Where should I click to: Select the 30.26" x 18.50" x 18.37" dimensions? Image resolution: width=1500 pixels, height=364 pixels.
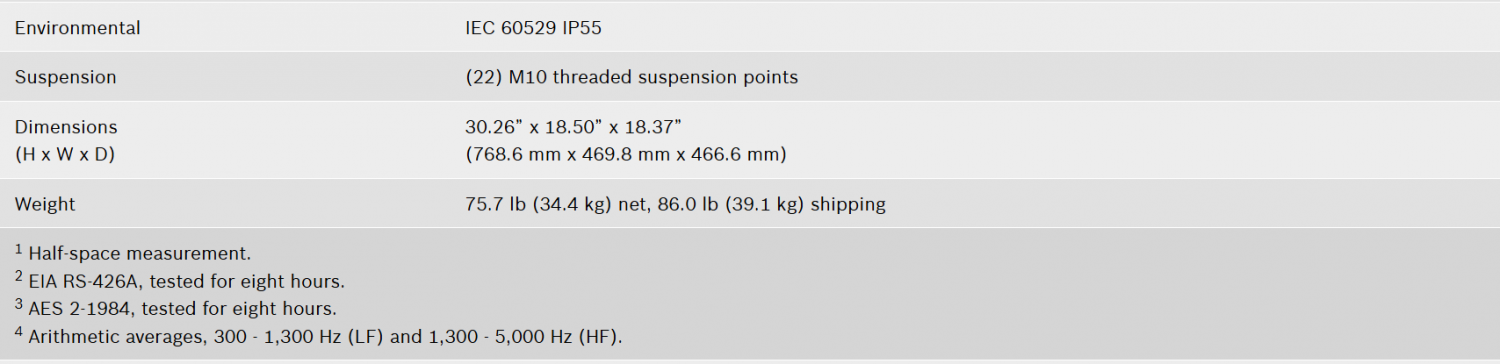tap(574, 127)
